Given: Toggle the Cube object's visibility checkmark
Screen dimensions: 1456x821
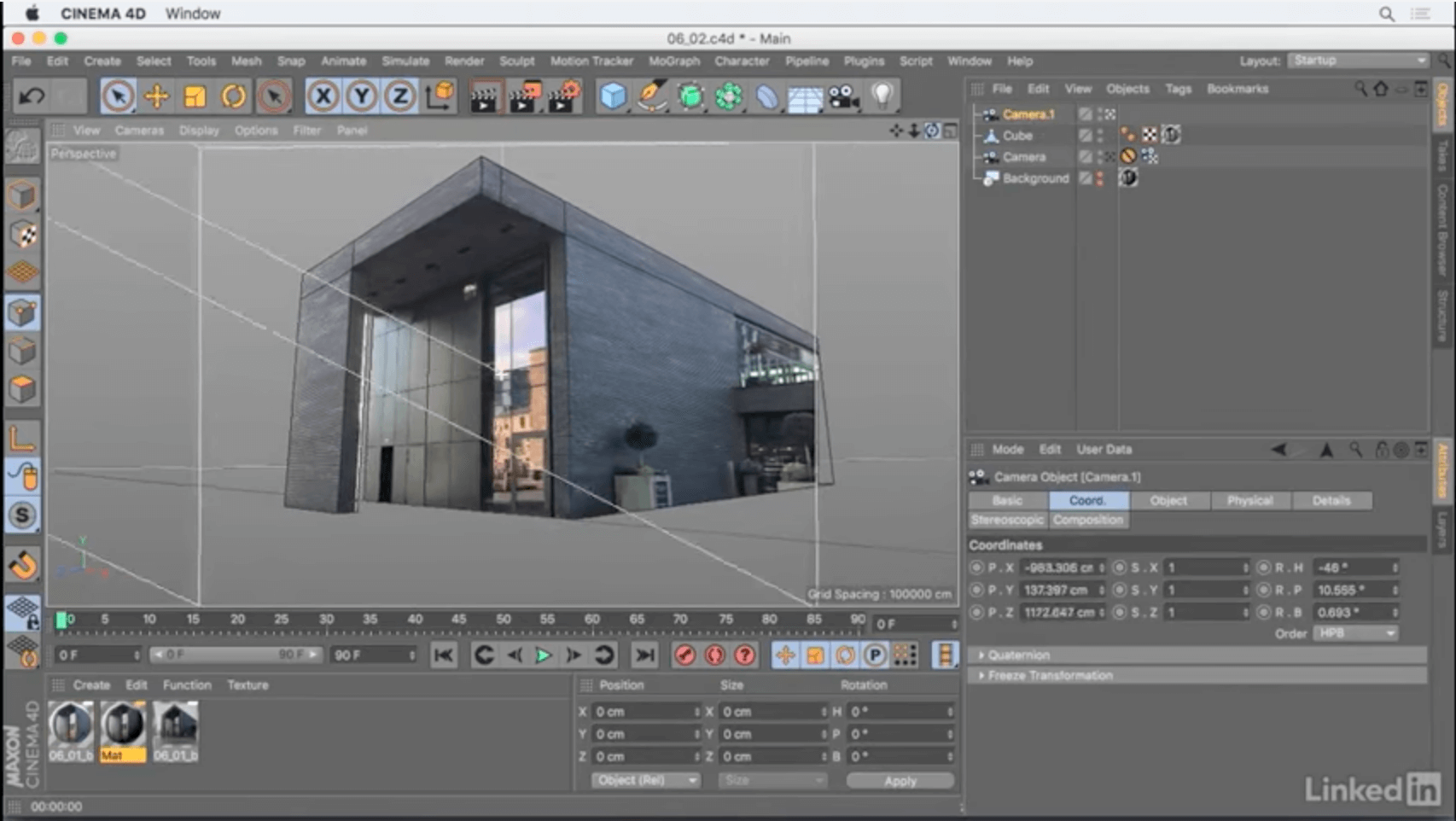Looking at the screenshot, I should [1085, 136].
